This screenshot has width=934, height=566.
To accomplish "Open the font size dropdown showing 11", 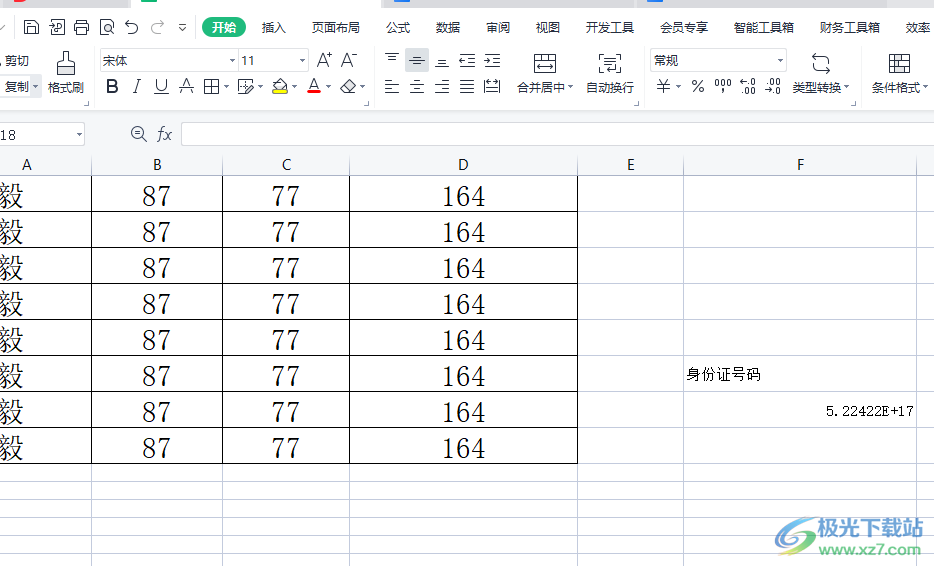I will tap(303, 61).
